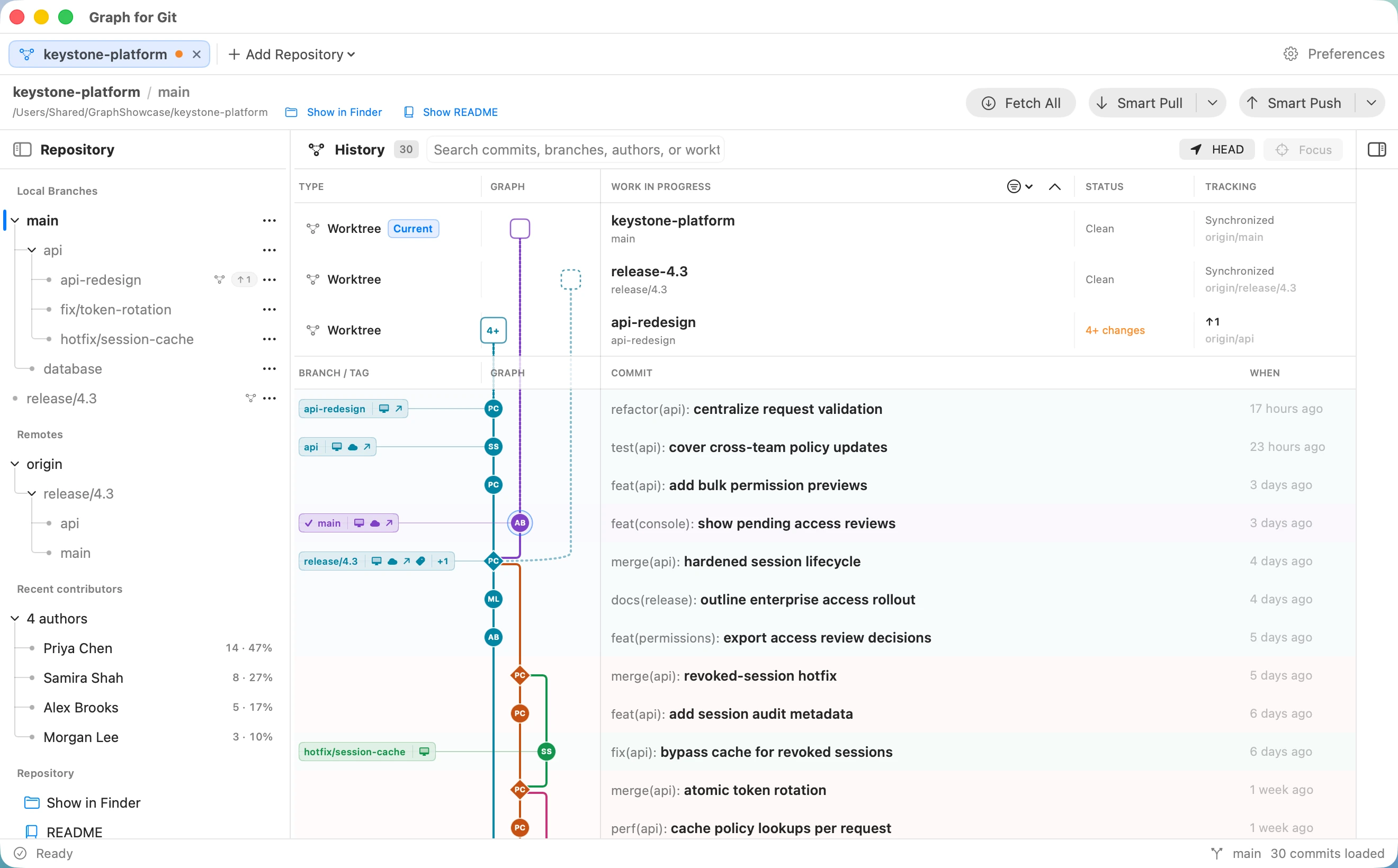Open Smart Push options chevron
Viewport: 1398px width, 868px height.
pyautogui.click(x=1371, y=103)
